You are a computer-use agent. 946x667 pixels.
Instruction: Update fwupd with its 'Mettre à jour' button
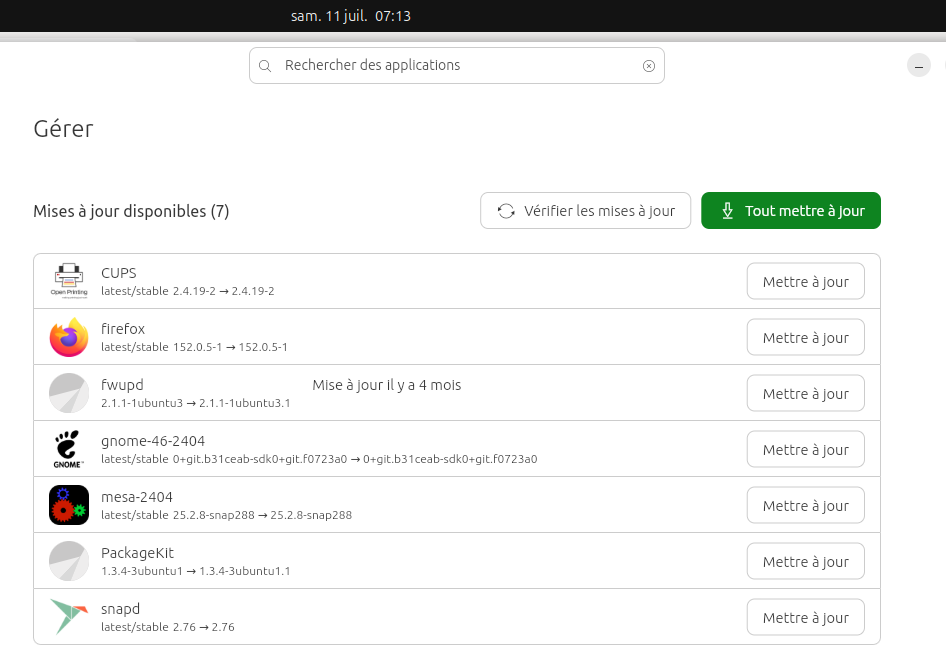click(805, 394)
